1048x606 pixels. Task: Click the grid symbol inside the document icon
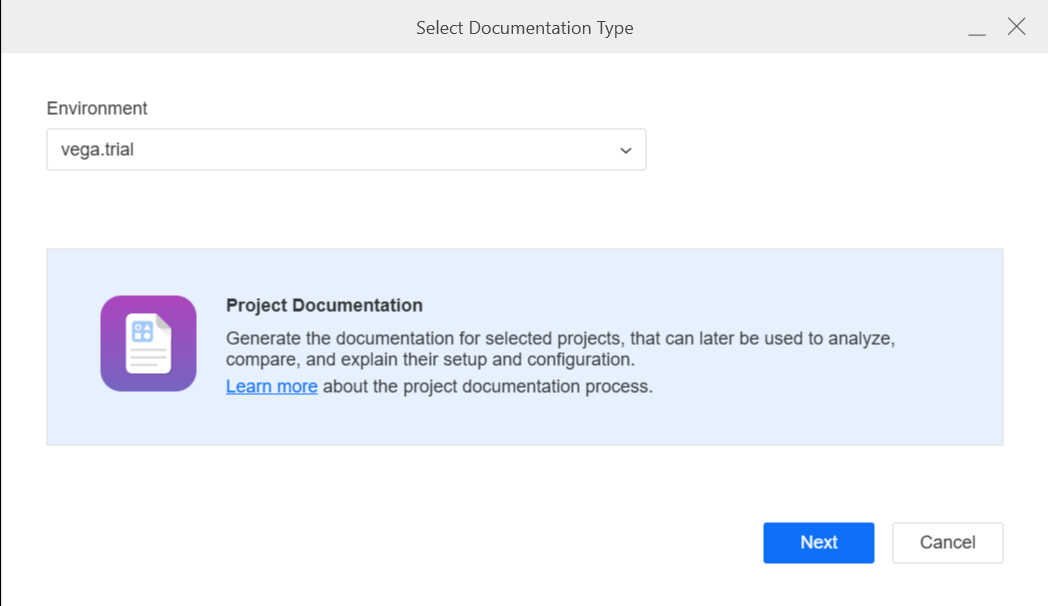[142, 332]
